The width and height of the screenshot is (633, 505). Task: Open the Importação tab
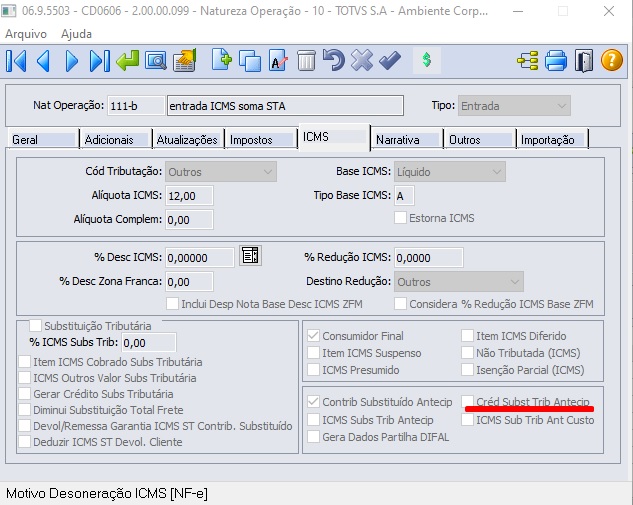(x=553, y=139)
